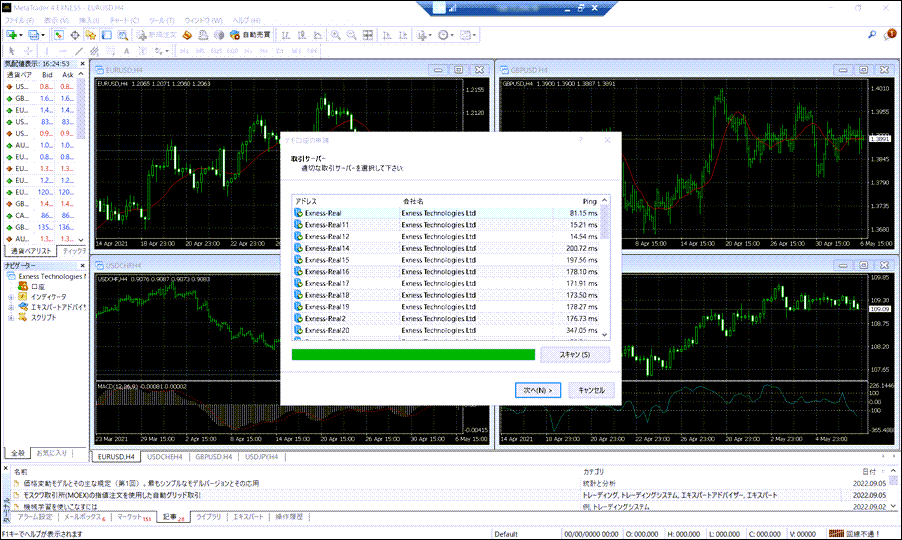Expand the エキスパートアドバイザ tree node
Viewport: 902px width, 540px height.
pos(10,307)
